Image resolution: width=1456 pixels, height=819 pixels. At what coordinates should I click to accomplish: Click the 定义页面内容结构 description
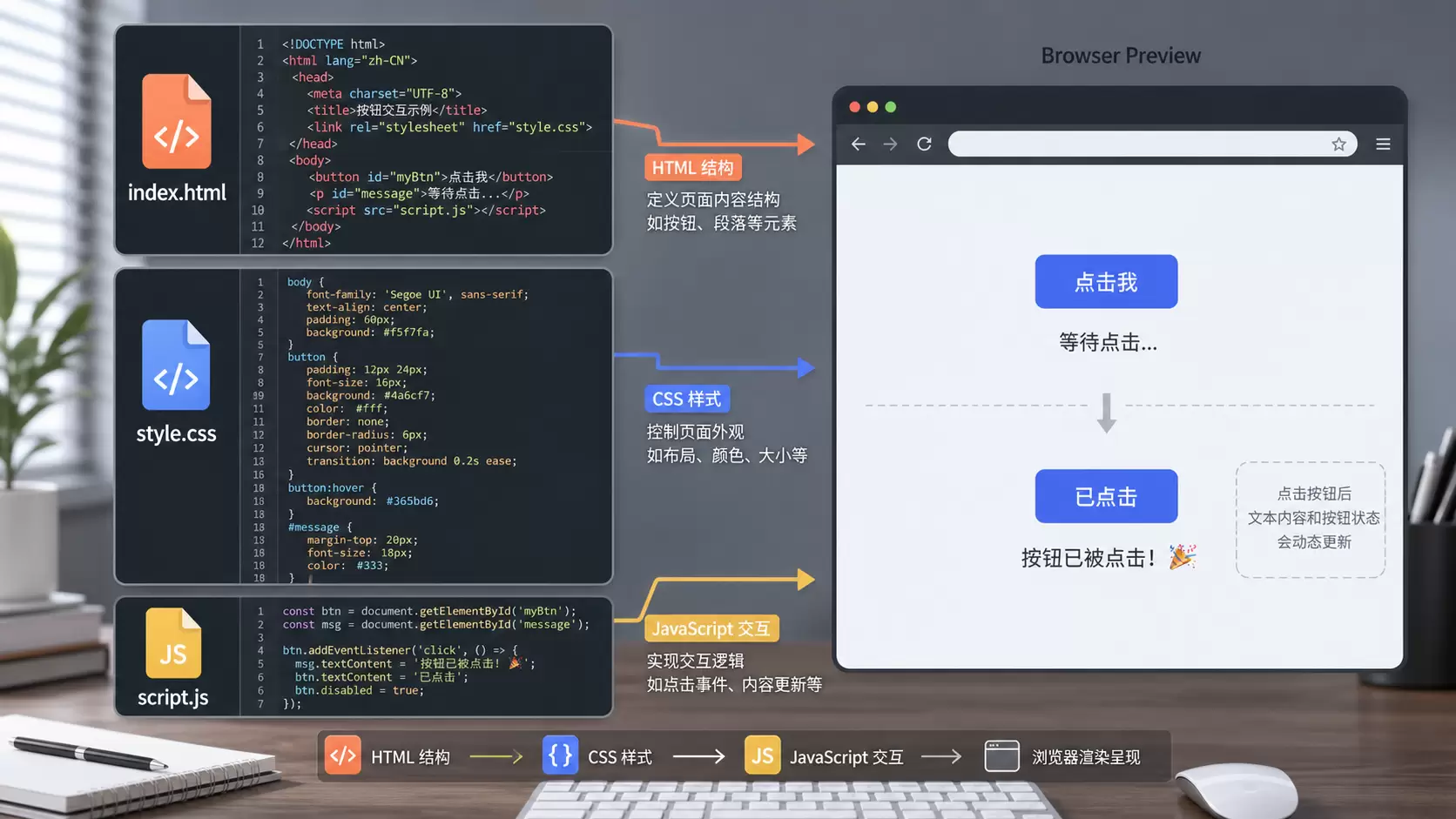713,200
